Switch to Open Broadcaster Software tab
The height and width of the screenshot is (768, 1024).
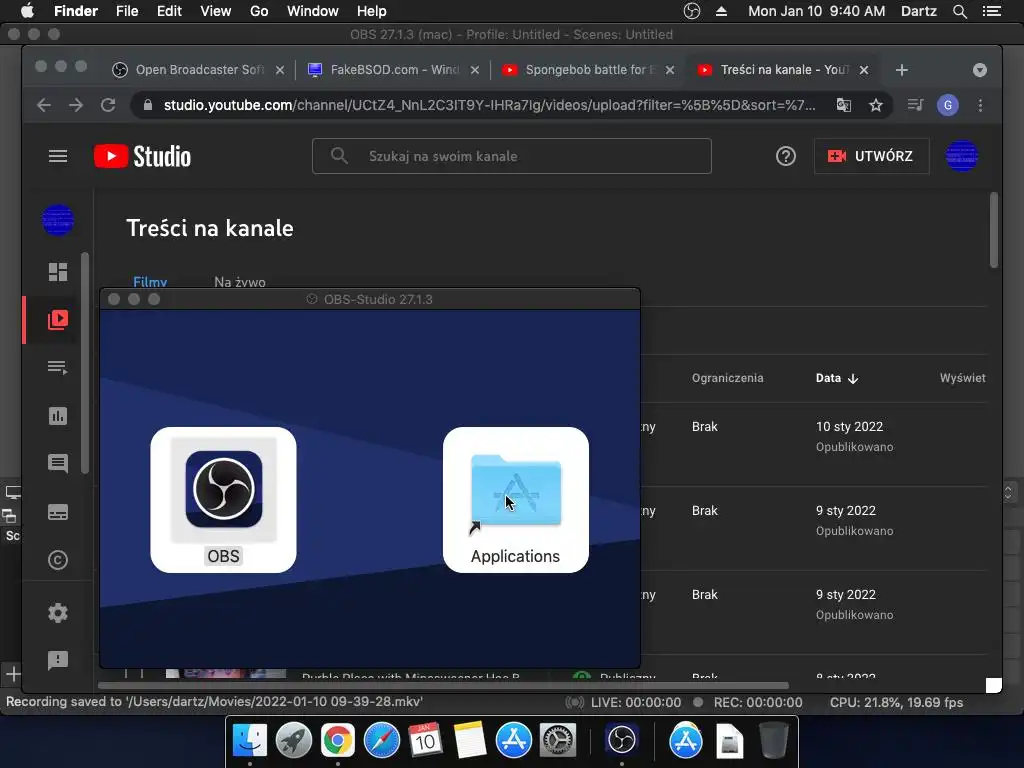pyautogui.click(x=198, y=70)
